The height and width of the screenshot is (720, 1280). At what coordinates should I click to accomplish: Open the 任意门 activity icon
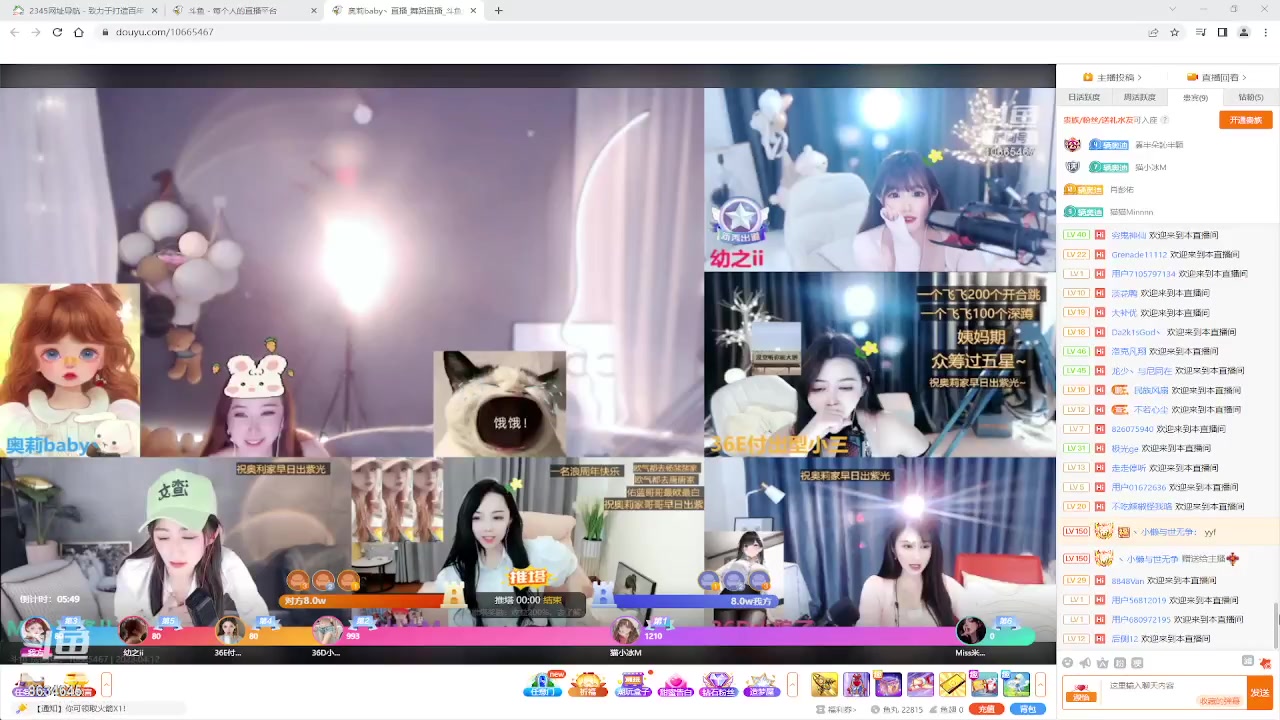[543, 684]
